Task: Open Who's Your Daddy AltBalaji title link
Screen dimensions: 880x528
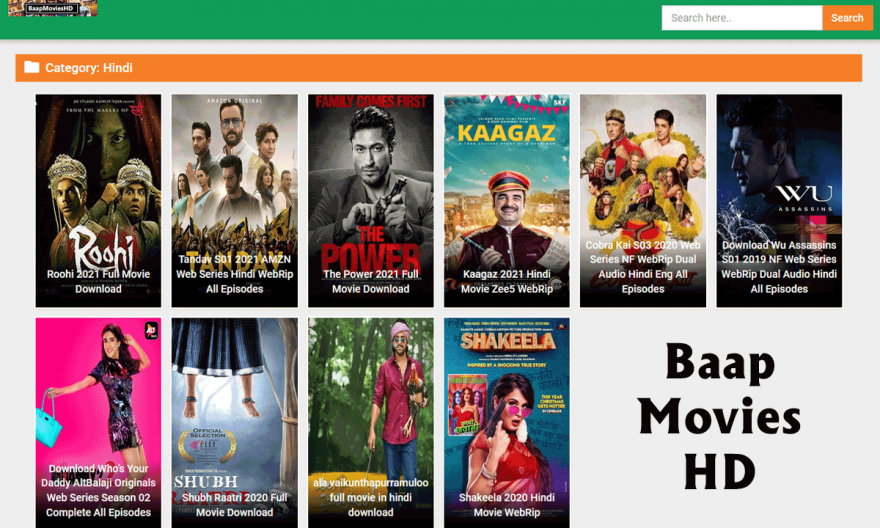Action: (x=98, y=490)
